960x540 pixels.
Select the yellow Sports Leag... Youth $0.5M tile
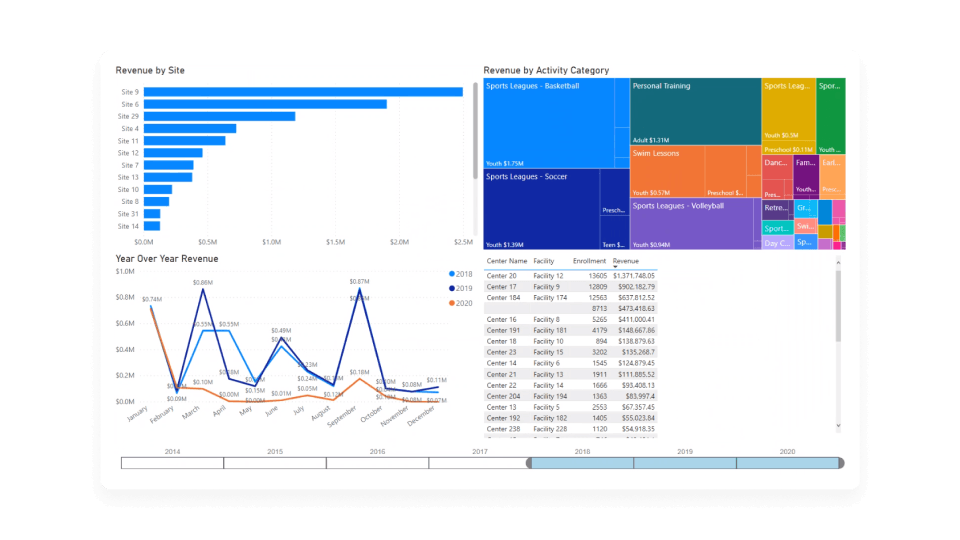click(789, 109)
